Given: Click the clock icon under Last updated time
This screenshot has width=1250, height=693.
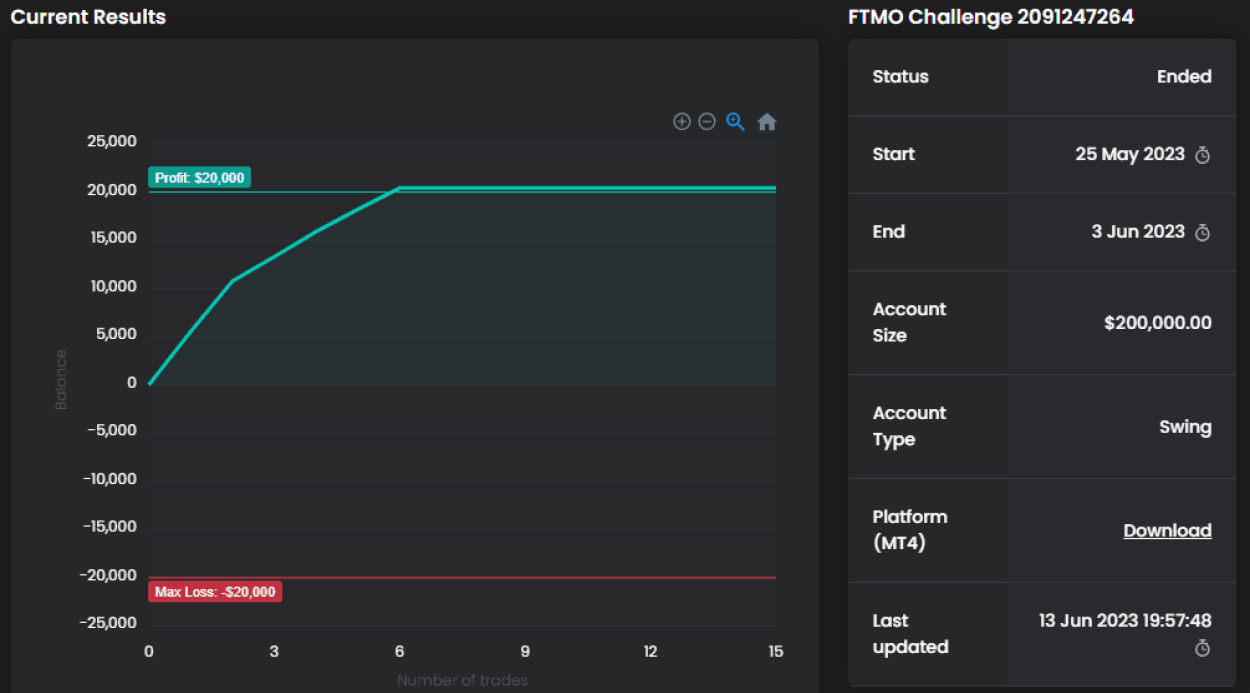Looking at the screenshot, I should click(x=1203, y=648).
